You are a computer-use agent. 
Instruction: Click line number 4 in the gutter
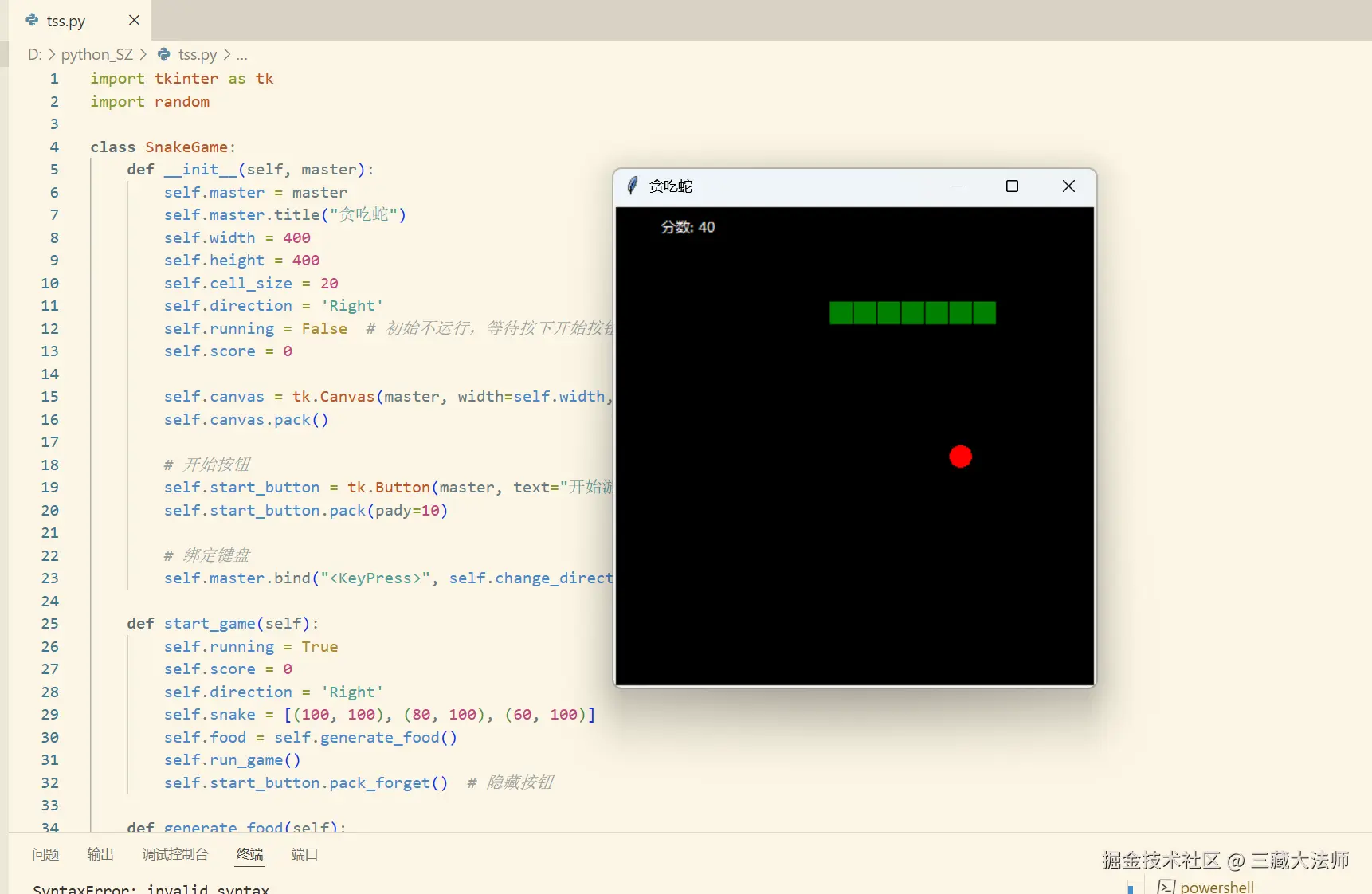pos(54,147)
